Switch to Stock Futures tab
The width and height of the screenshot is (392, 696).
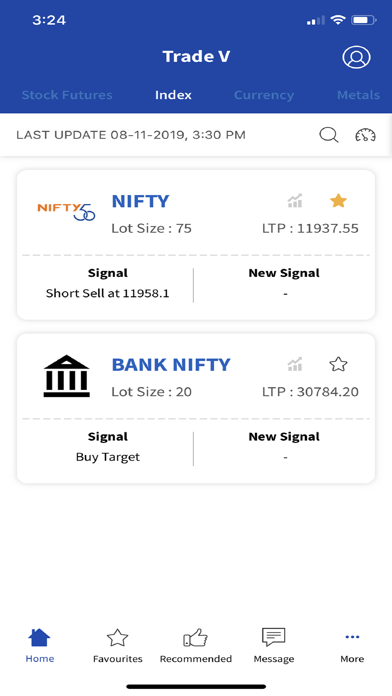coord(67,95)
